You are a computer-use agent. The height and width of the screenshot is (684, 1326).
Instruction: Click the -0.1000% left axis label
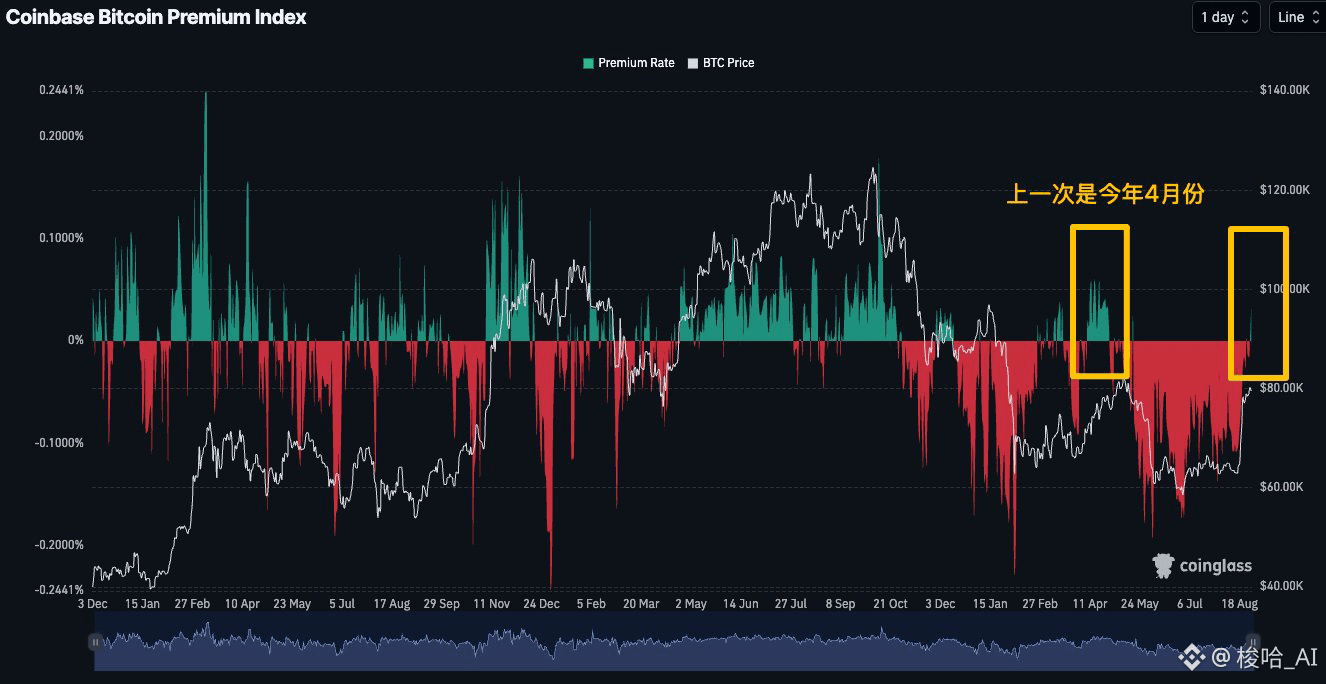pos(60,443)
